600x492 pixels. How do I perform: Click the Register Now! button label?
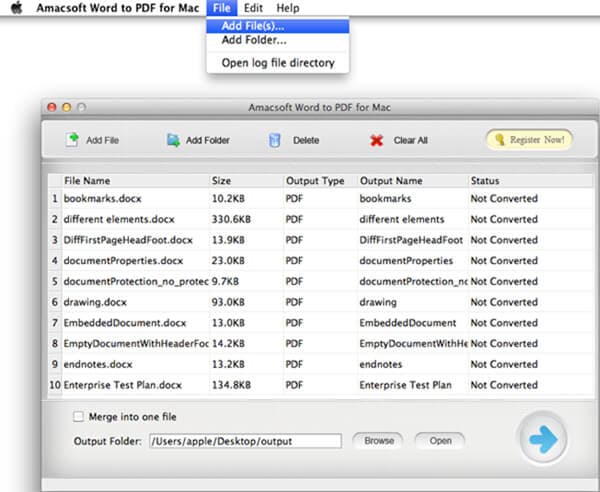point(537,140)
